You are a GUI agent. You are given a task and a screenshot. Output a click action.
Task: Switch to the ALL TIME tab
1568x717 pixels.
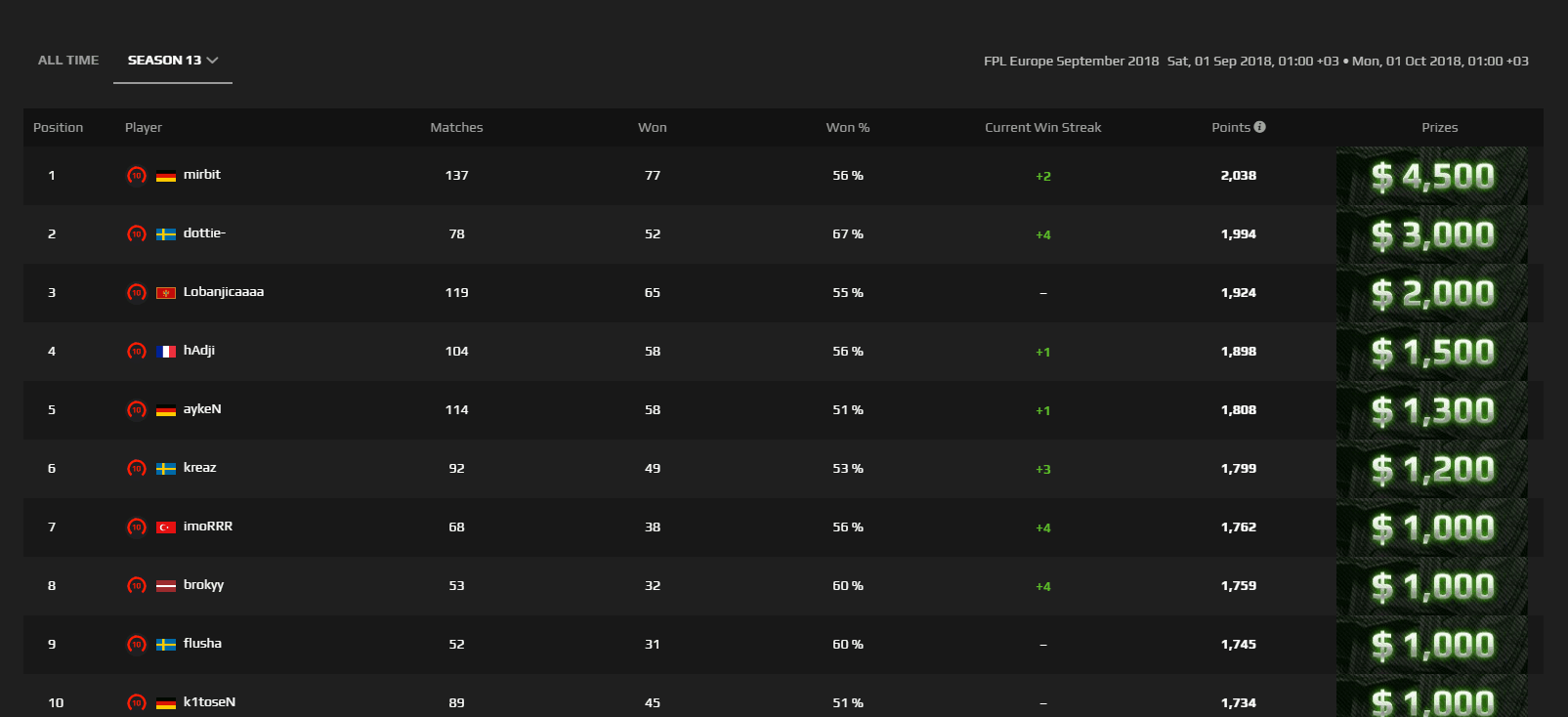tap(68, 61)
